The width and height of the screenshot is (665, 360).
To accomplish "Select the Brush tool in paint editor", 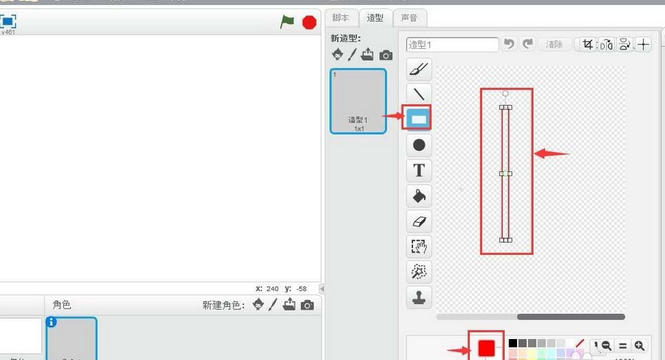I will tap(419, 69).
